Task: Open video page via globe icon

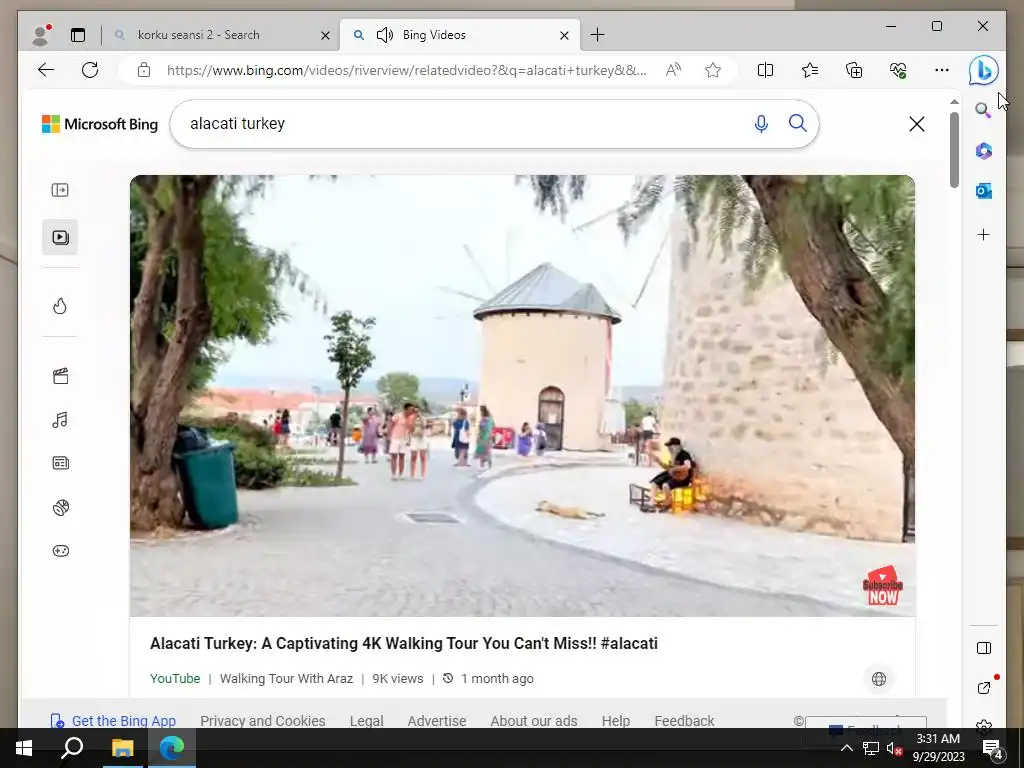Action: (x=878, y=679)
